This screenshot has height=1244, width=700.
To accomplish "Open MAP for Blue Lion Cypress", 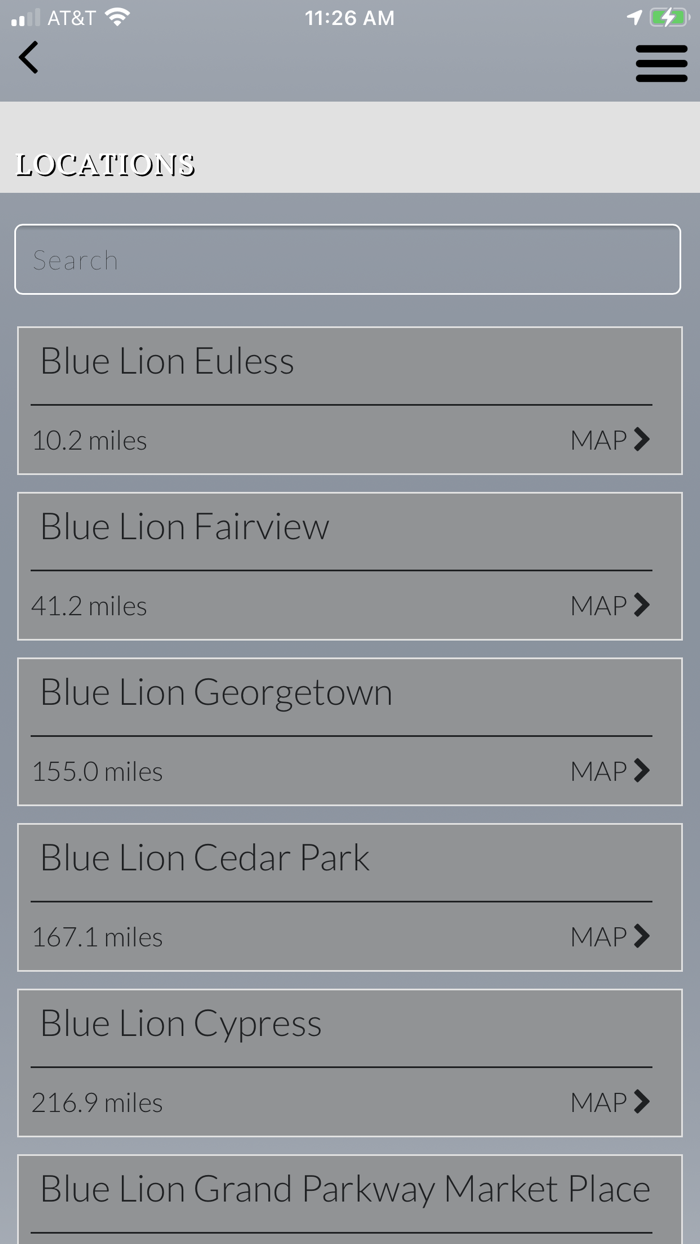I will pos(610,1102).
